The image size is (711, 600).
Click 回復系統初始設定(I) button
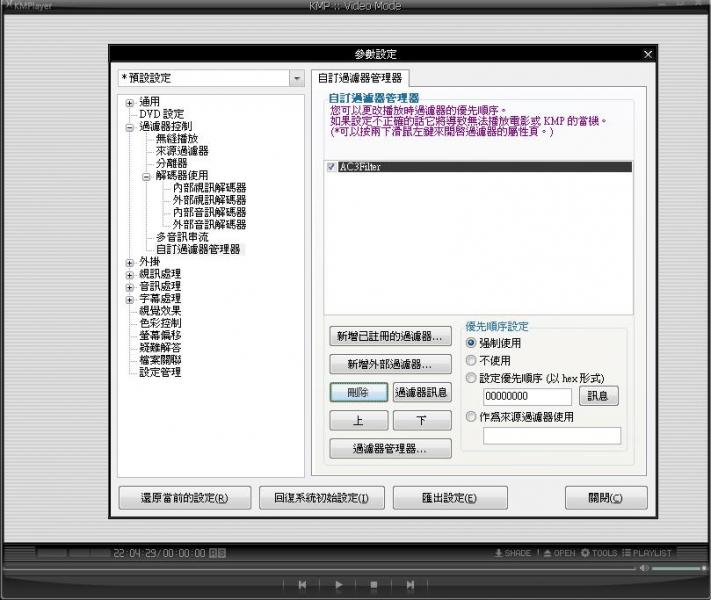(x=321, y=498)
